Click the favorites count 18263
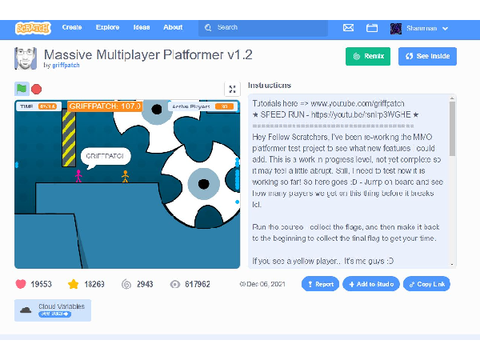The height and width of the screenshot is (360, 480). click(94, 284)
